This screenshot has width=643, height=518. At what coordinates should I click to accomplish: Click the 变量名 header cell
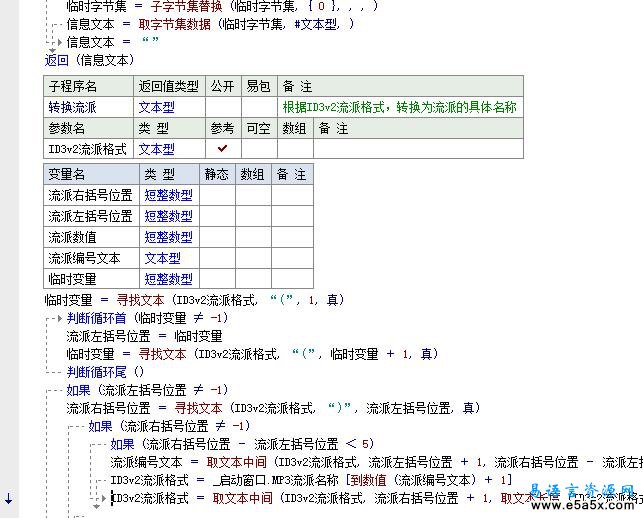pos(91,174)
